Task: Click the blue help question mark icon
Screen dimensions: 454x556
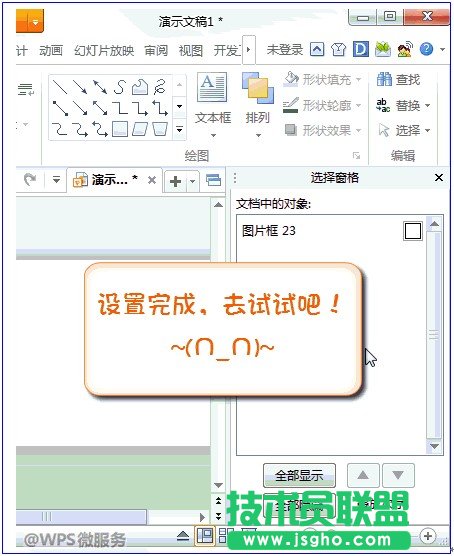Action: point(427,49)
